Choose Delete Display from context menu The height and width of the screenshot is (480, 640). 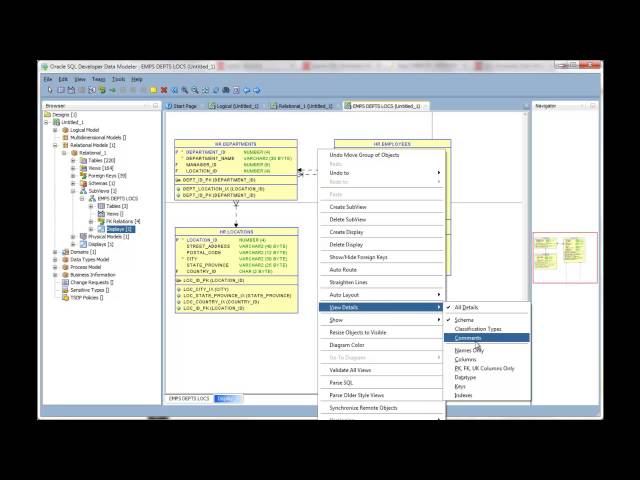[382, 244]
